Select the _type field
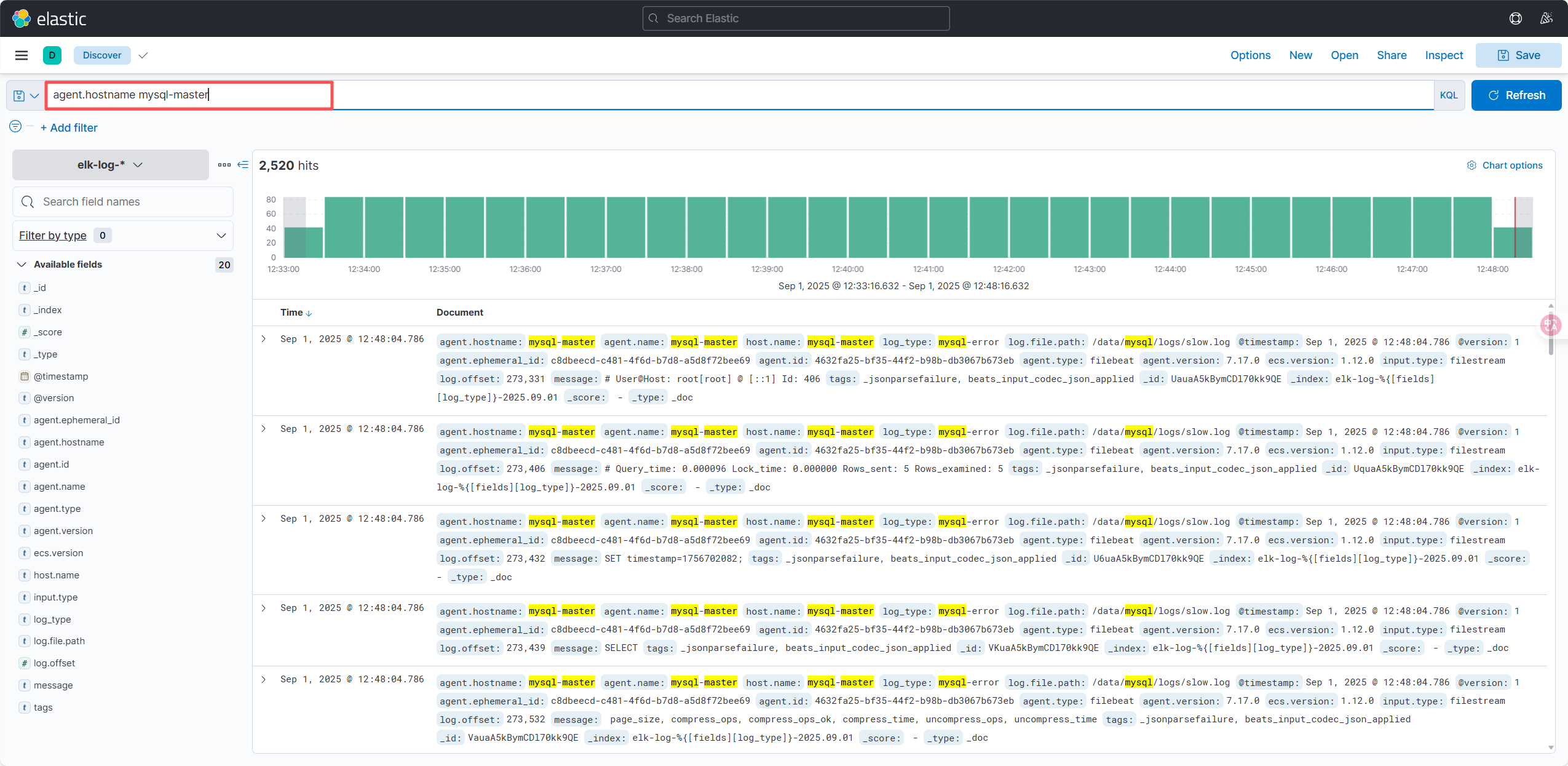The width and height of the screenshot is (1568, 766). point(46,354)
